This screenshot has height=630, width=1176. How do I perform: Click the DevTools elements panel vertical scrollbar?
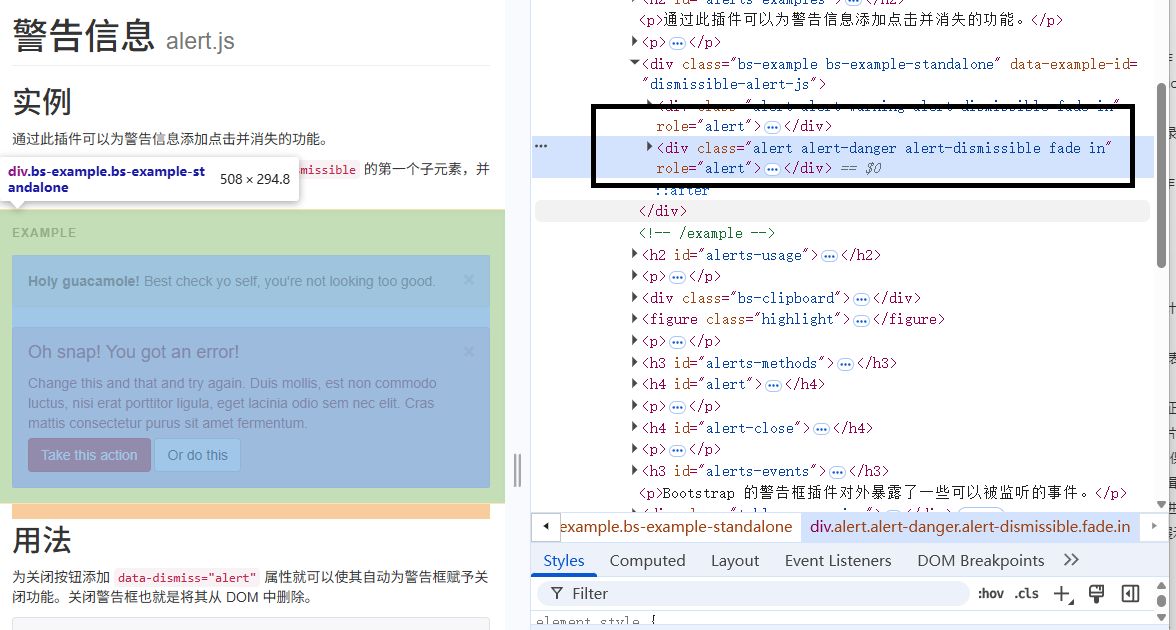pos(1162,174)
